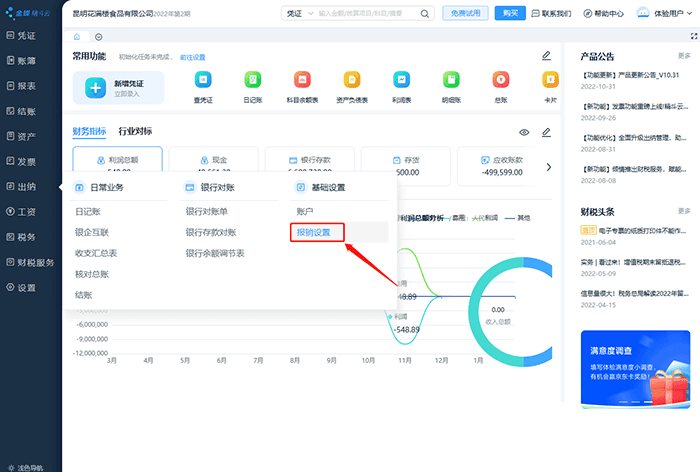The image size is (700, 472).
Task: Open 资产 in the sidebar
Action: 21,136
